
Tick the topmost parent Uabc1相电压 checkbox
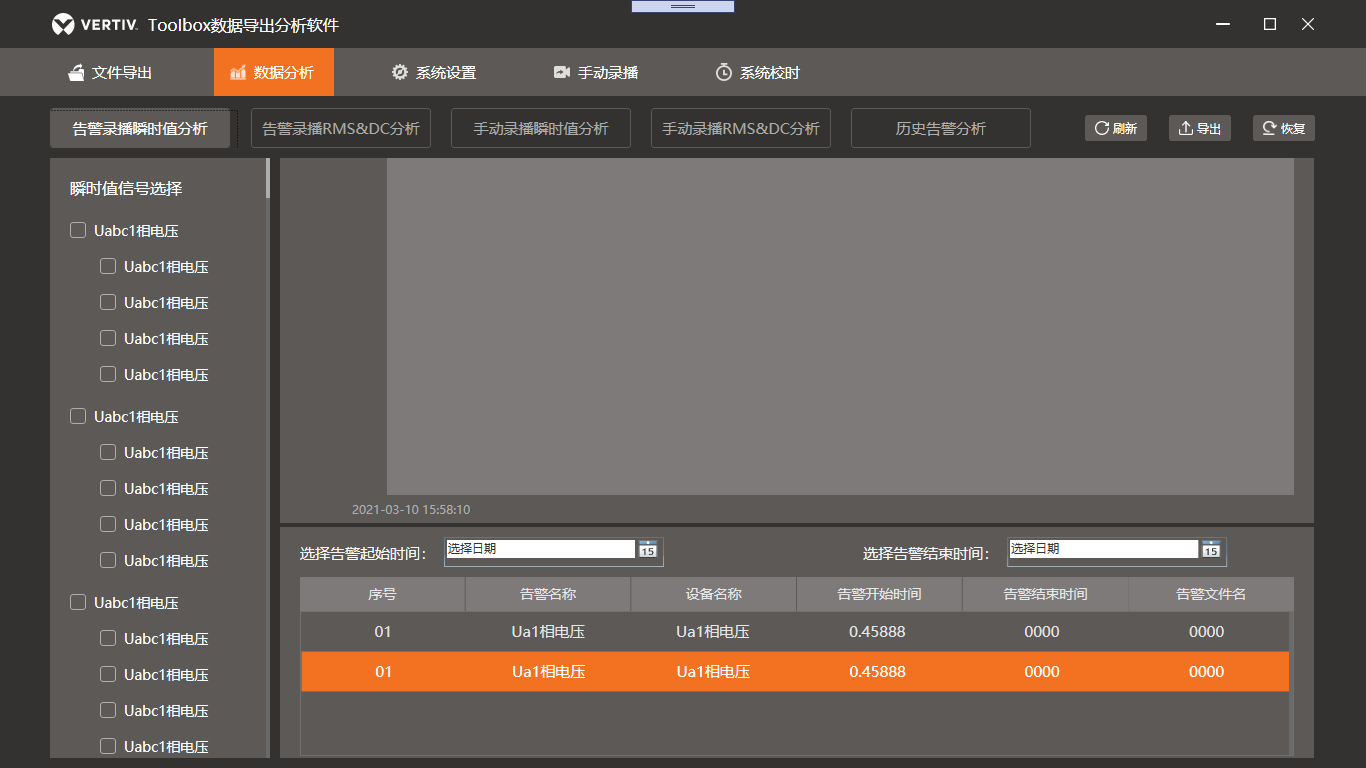point(78,230)
